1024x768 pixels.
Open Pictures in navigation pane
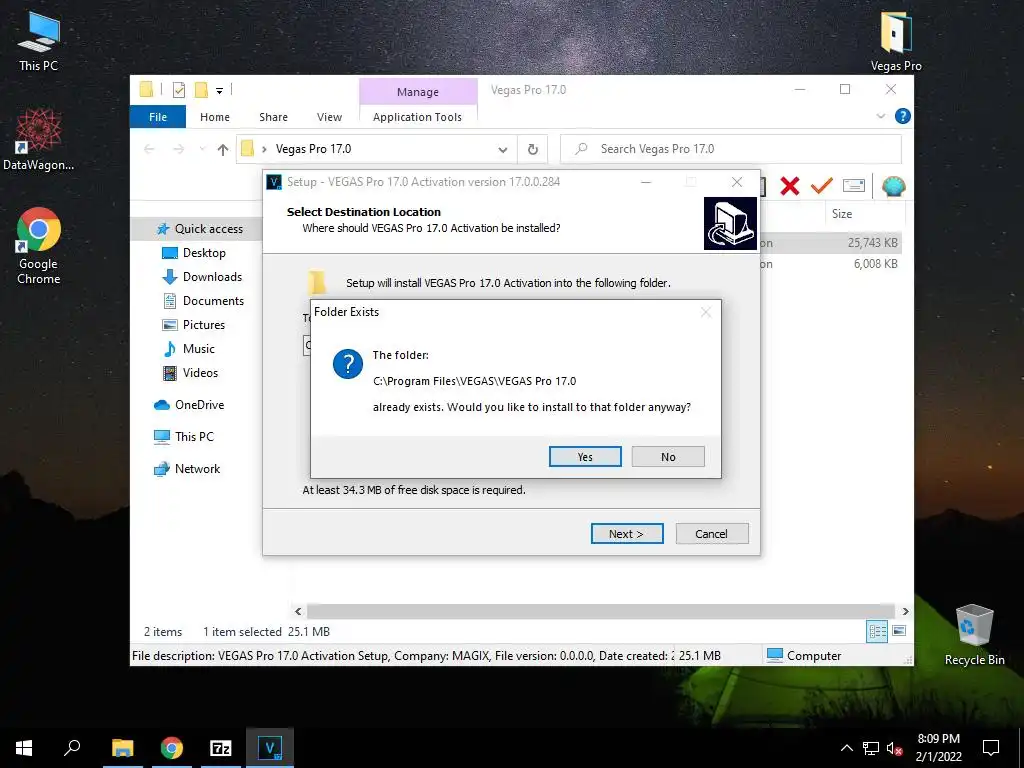[x=204, y=325]
